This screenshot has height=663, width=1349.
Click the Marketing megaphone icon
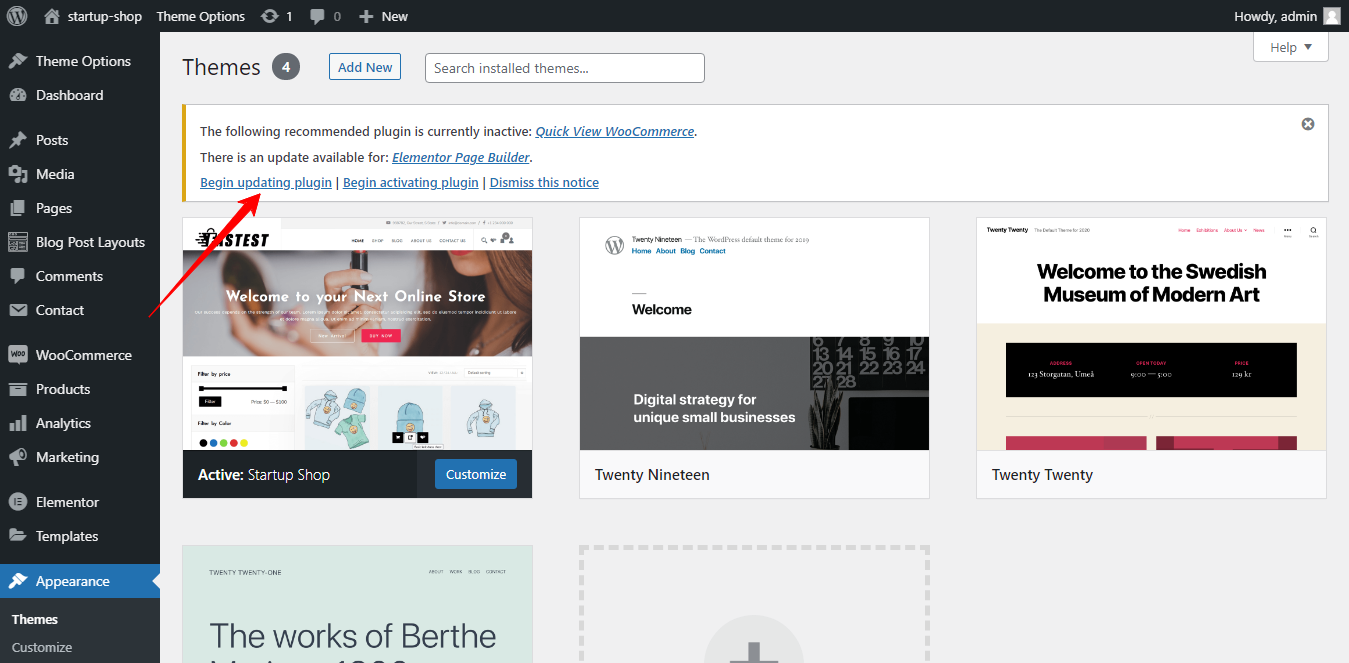(18, 457)
